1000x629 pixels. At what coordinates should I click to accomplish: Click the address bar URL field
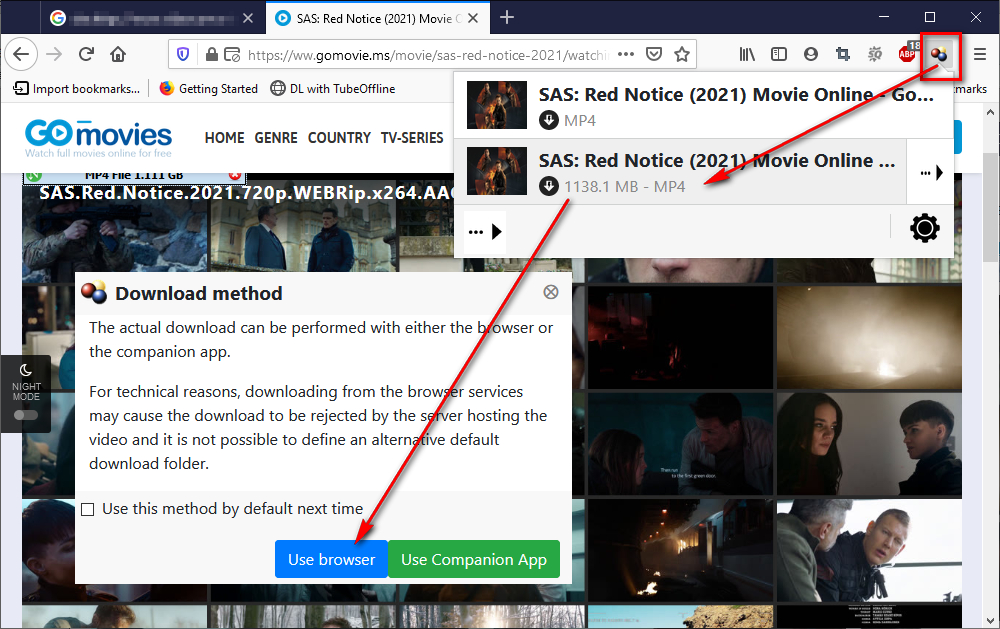tap(429, 55)
